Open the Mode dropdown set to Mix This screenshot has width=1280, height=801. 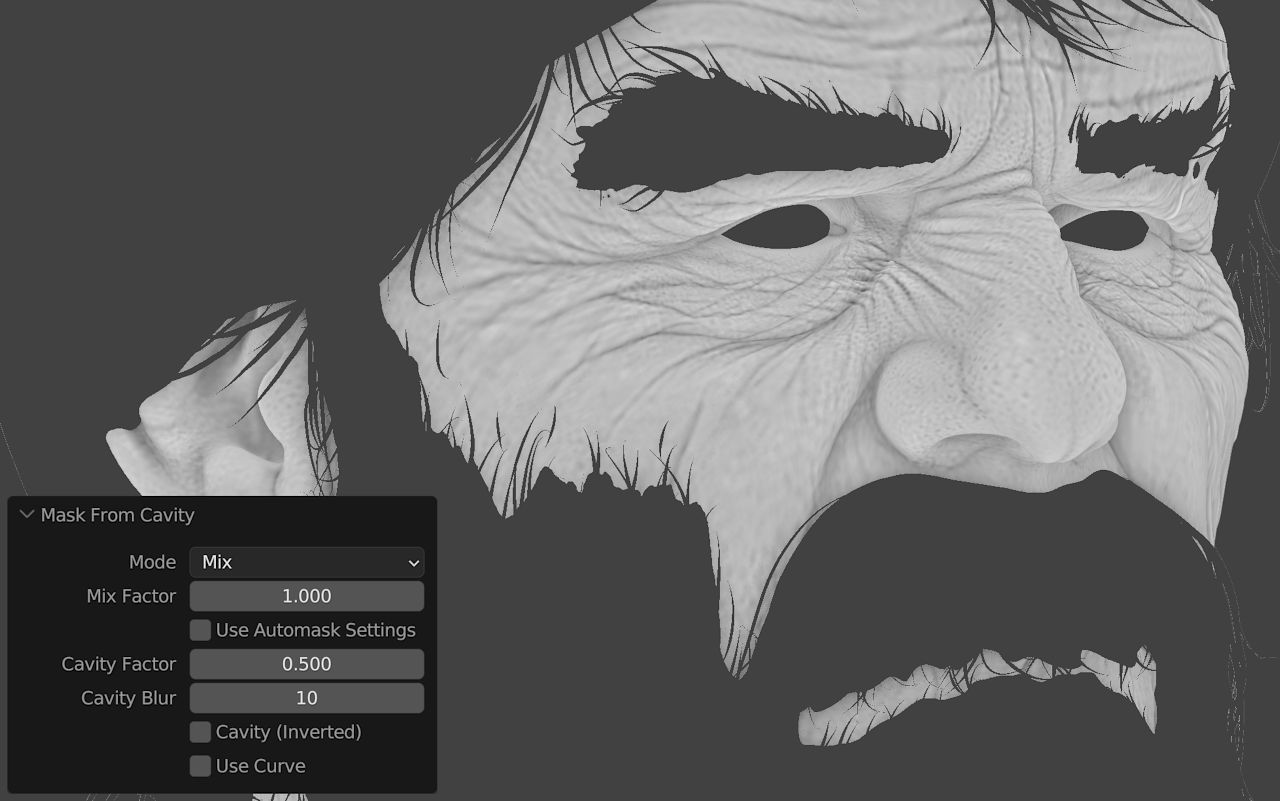(x=306, y=562)
